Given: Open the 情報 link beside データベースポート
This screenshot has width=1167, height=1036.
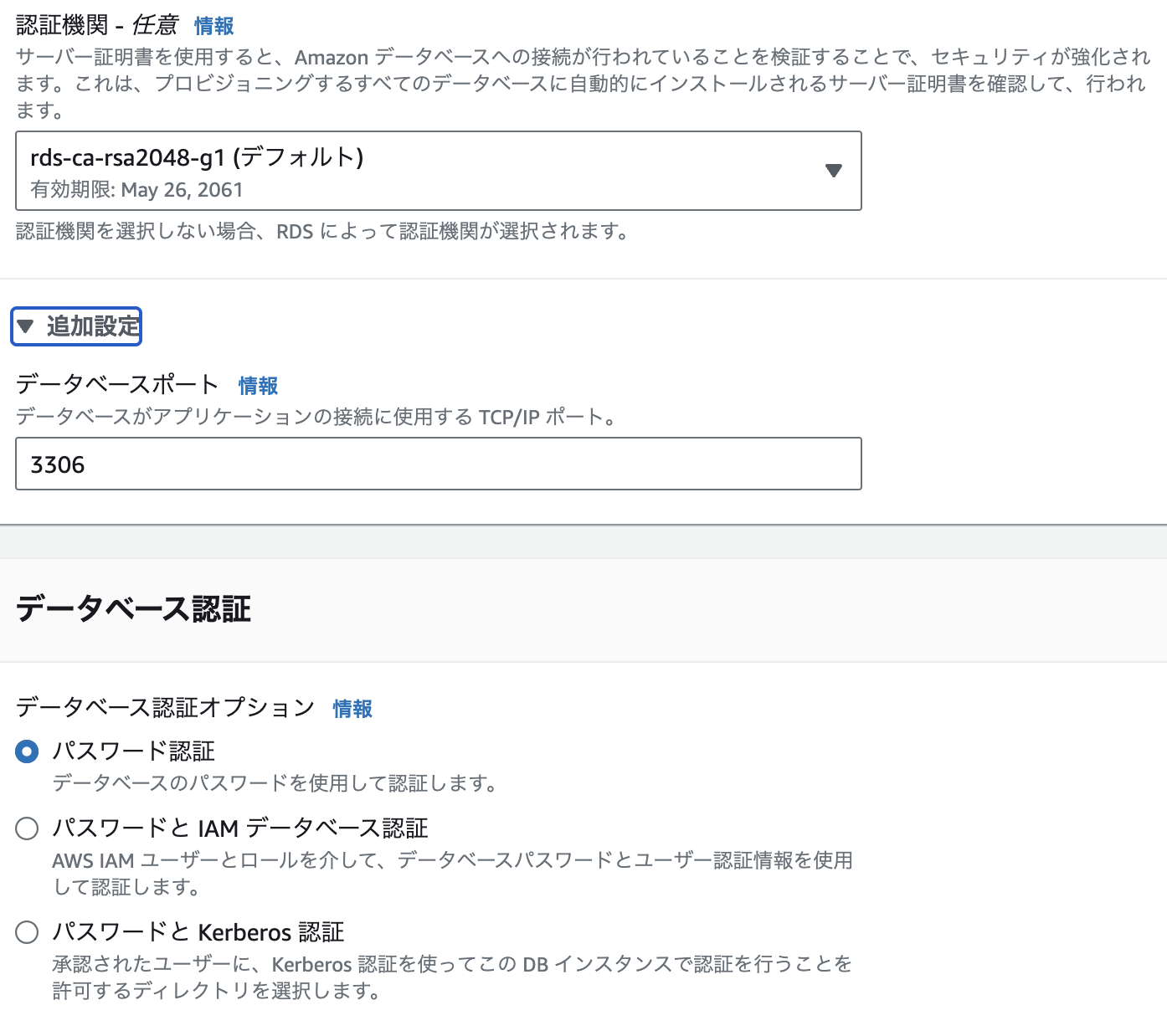Looking at the screenshot, I should click(x=259, y=386).
